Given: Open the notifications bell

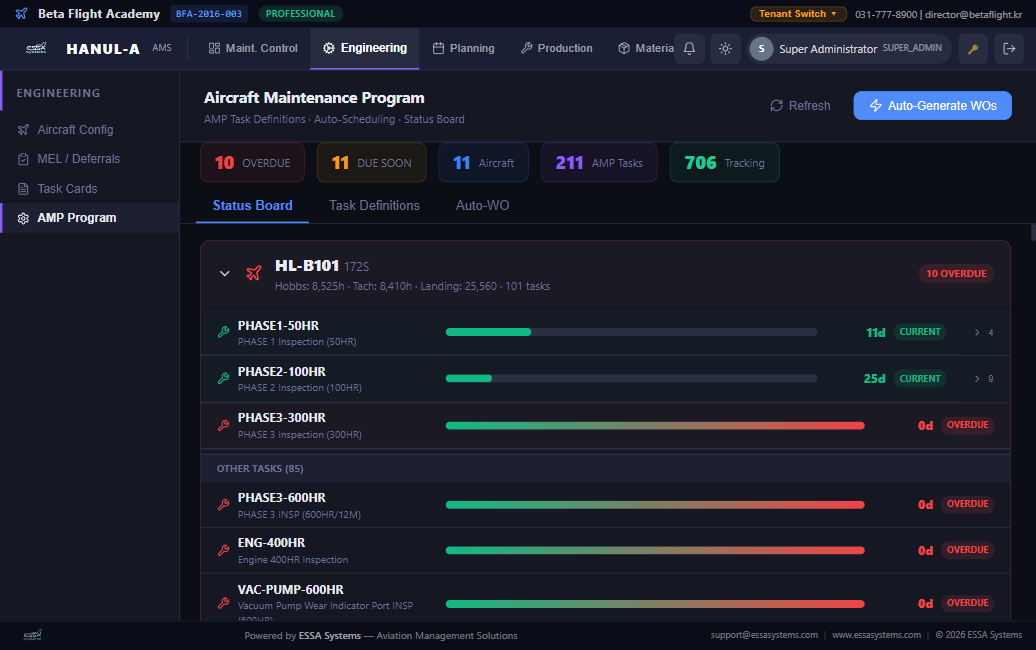Looking at the screenshot, I should [x=689, y=49].
